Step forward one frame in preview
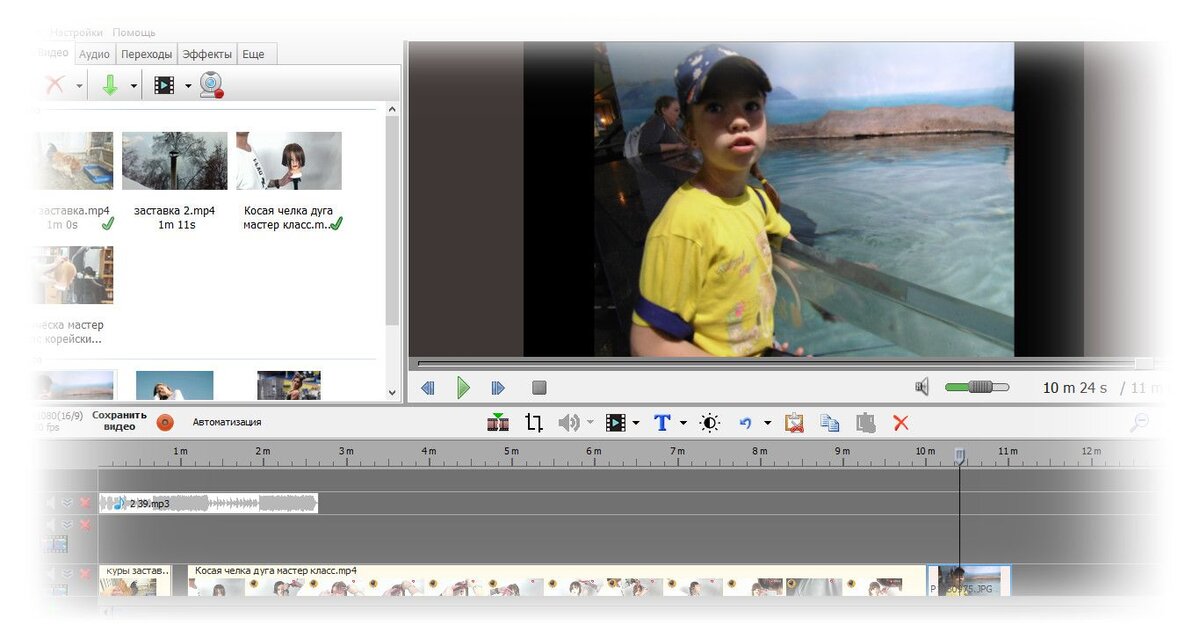 pos(498,387)
